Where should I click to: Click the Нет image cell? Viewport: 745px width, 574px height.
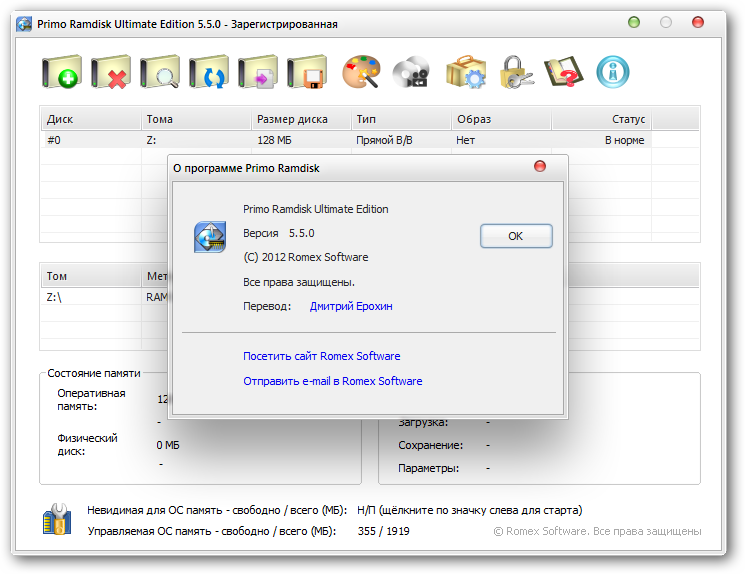(466, 140)
